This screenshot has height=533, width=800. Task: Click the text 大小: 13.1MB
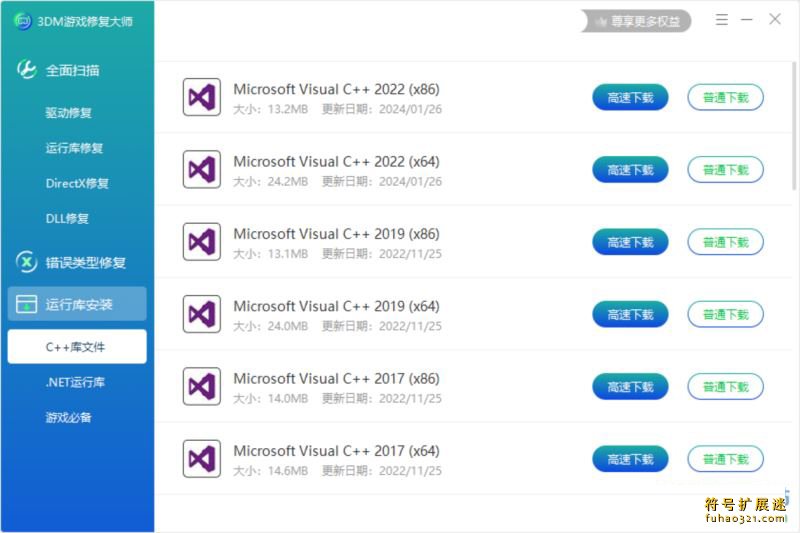tap(270, 254)
